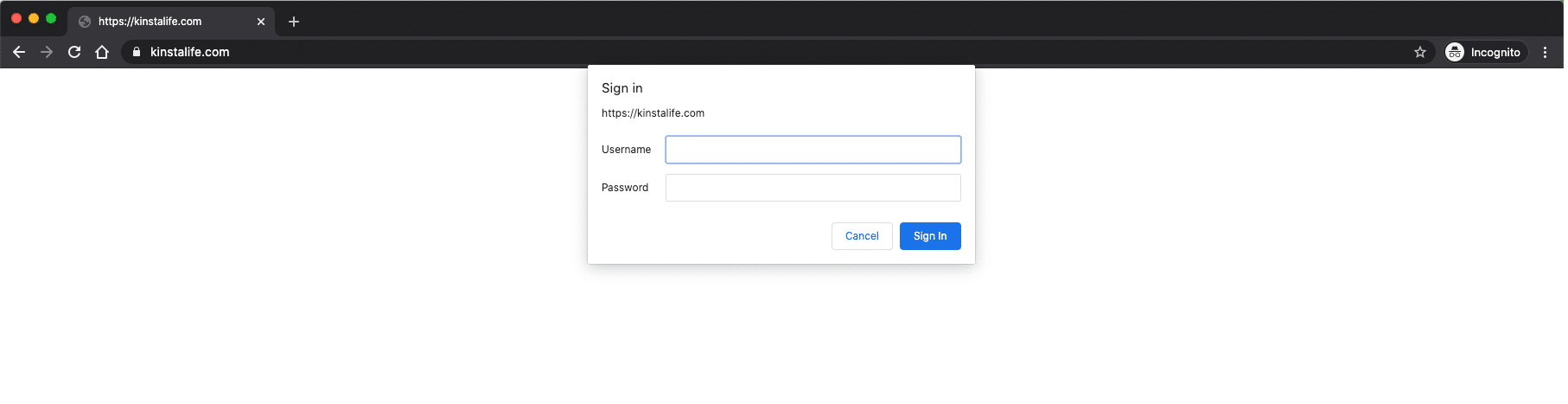Minimize the browser with yellow button
This screenshot has width=1568, height=404.
pyautogui.click(x=34, y=18)
